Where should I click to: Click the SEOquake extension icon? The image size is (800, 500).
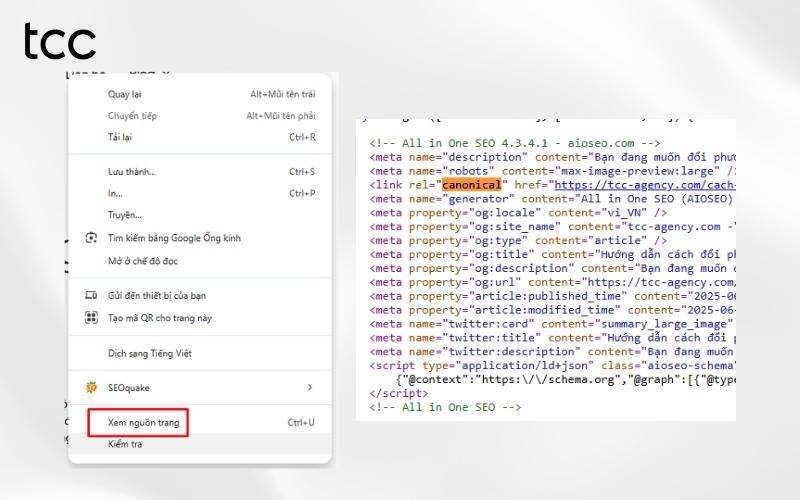(x=91, y=388)
